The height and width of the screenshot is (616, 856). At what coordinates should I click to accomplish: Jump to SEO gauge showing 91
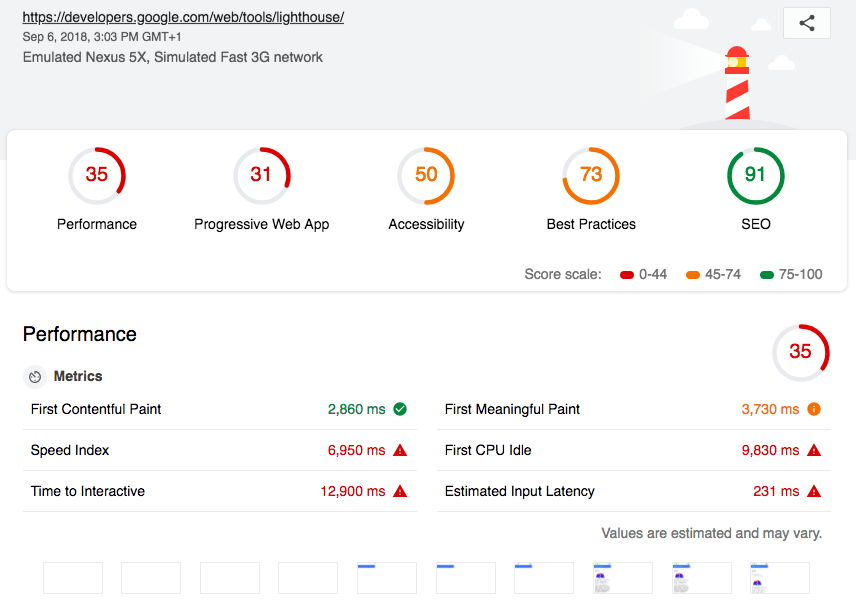click(x=756, y=175)
